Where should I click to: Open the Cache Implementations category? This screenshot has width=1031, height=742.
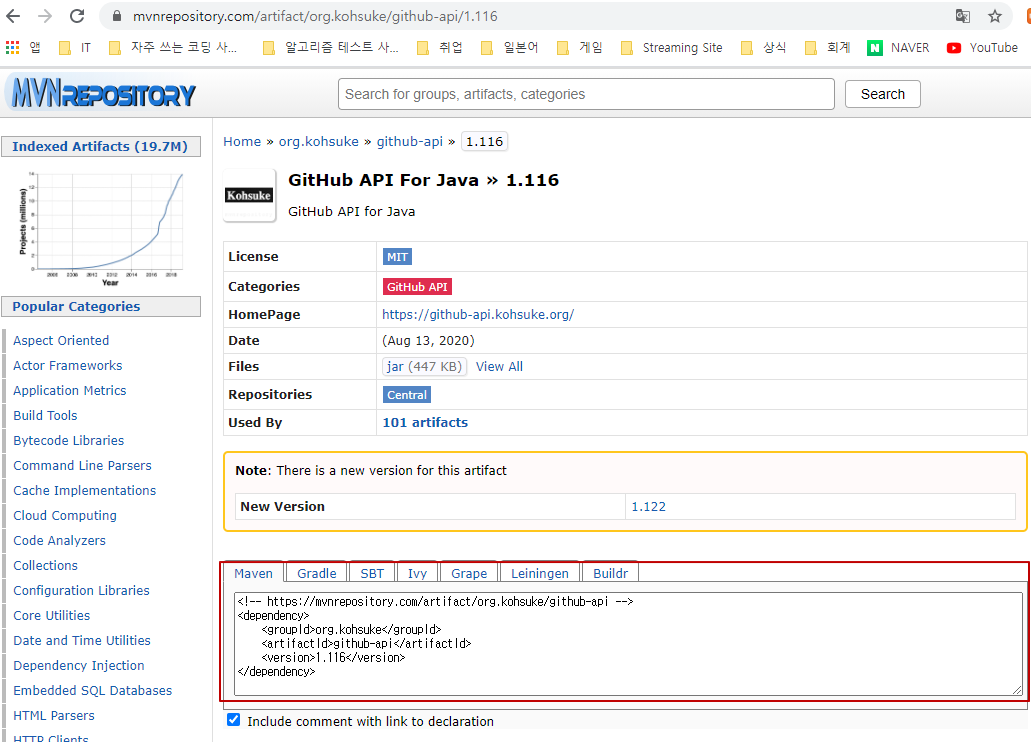pos(85,490)
